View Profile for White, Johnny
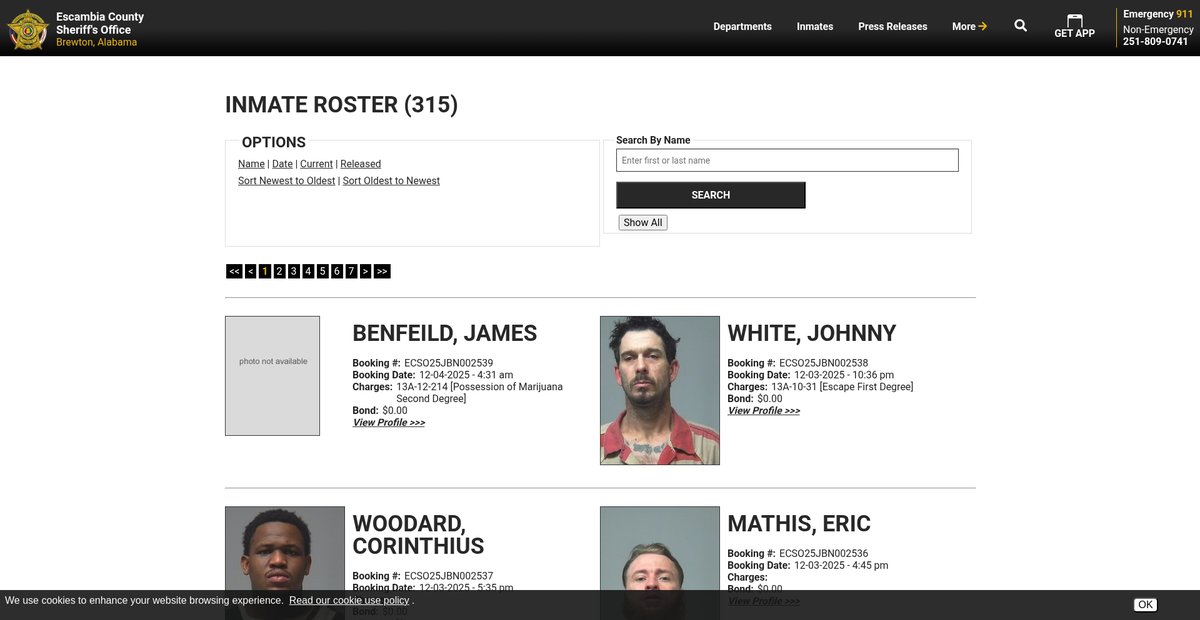The width and height of the screenshot is (1200, 620). [764, 411]
